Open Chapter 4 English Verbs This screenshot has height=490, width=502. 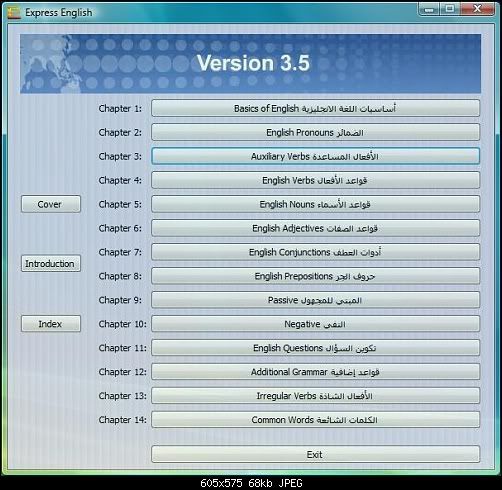[x=315, y=180]
